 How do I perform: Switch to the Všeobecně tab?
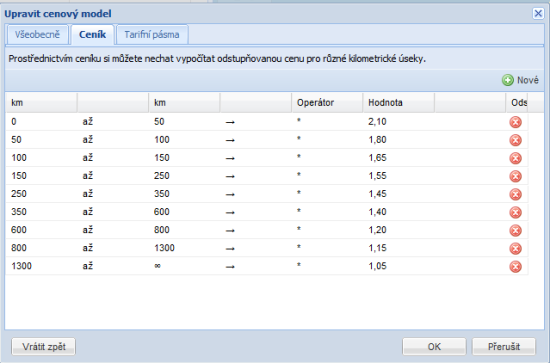[x=38, y=35]
